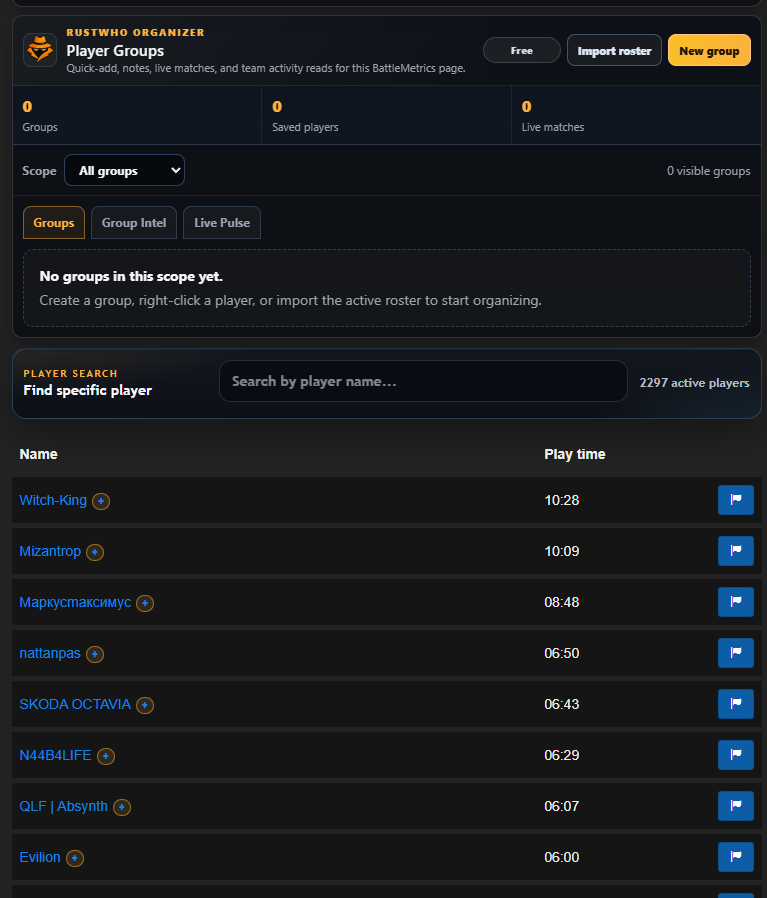Click the 0 visible groups label

(709, 171)
